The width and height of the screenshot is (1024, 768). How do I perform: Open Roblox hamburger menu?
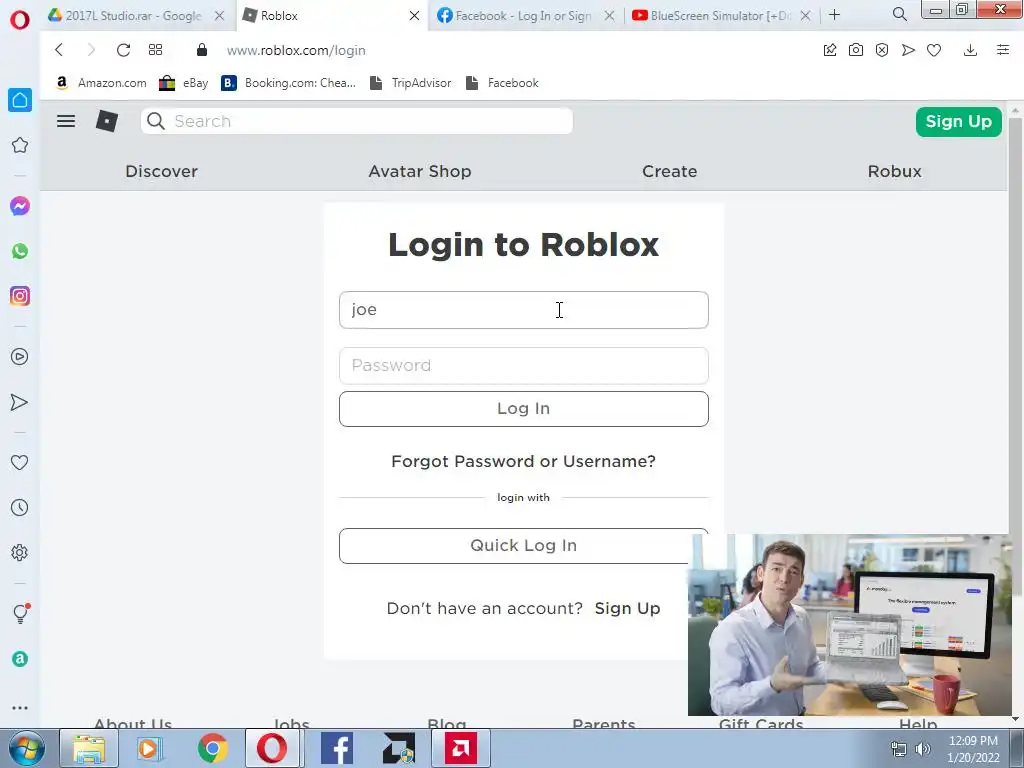tap(66, 121)
